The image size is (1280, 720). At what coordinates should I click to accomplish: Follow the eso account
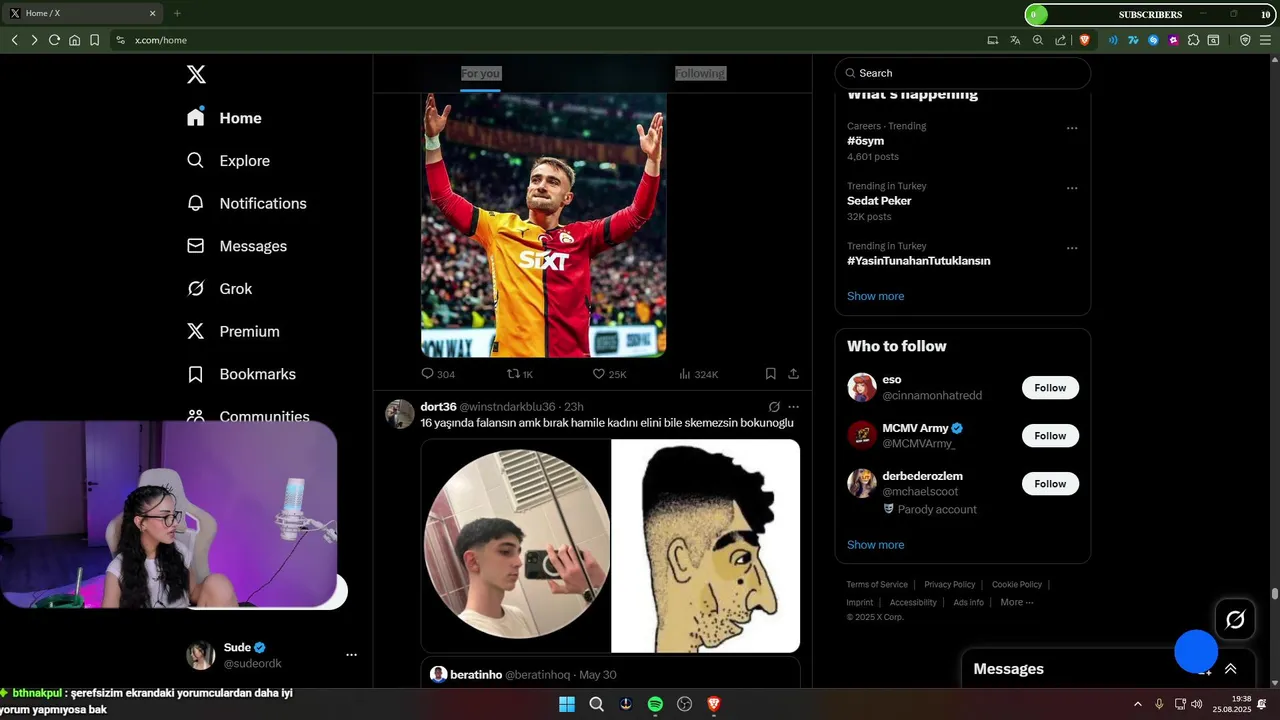point(1050,388)
